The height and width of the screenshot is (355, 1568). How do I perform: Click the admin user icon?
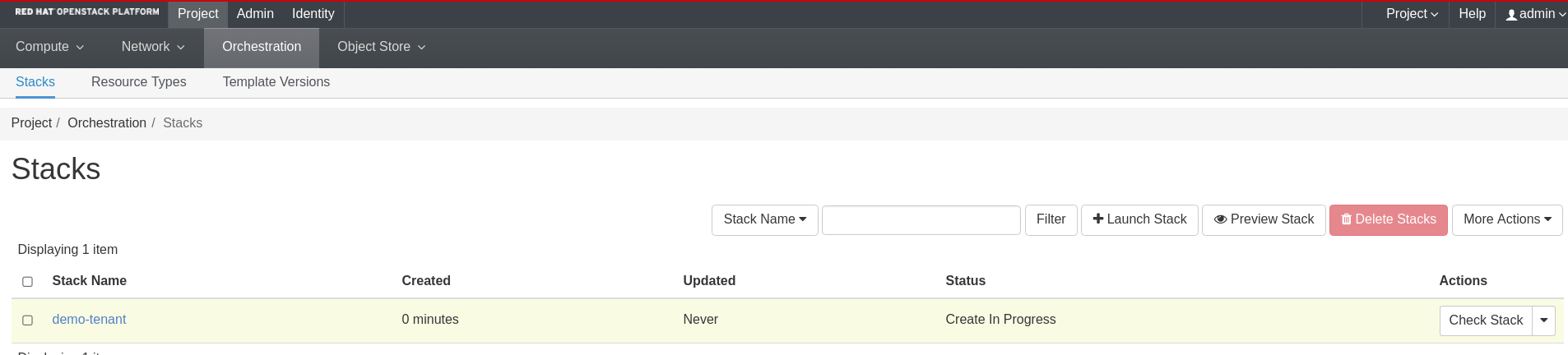(1511, 15)
